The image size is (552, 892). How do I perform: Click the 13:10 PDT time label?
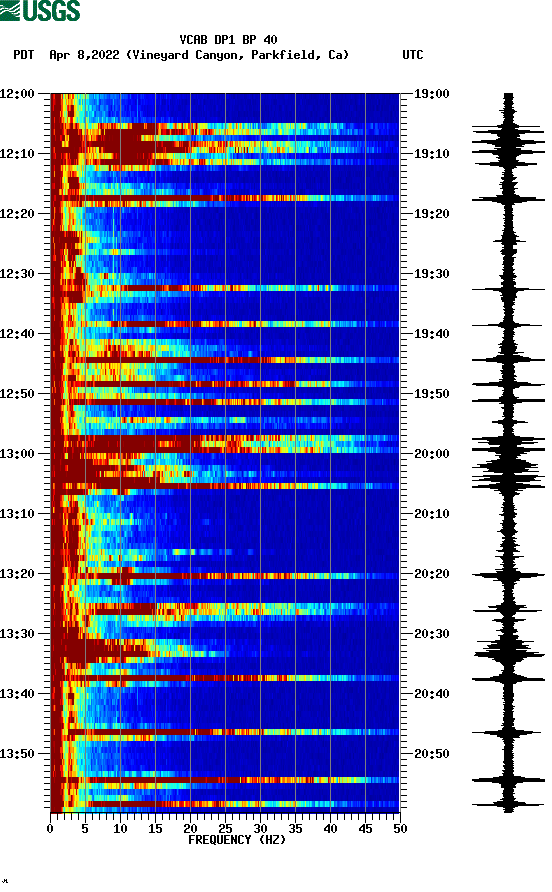click(x=18, y=514)
